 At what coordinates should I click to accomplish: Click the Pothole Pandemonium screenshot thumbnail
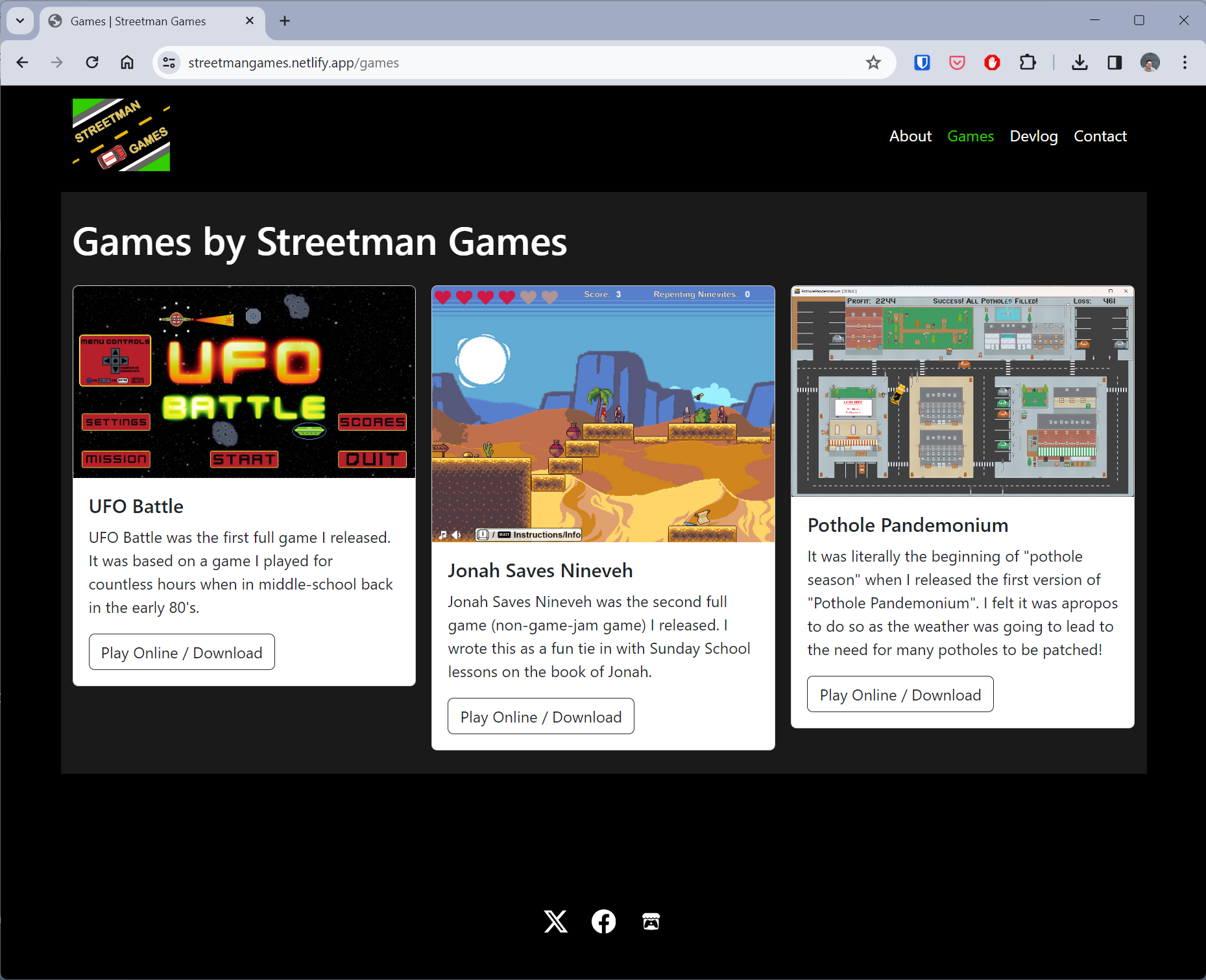click(963, 391)
